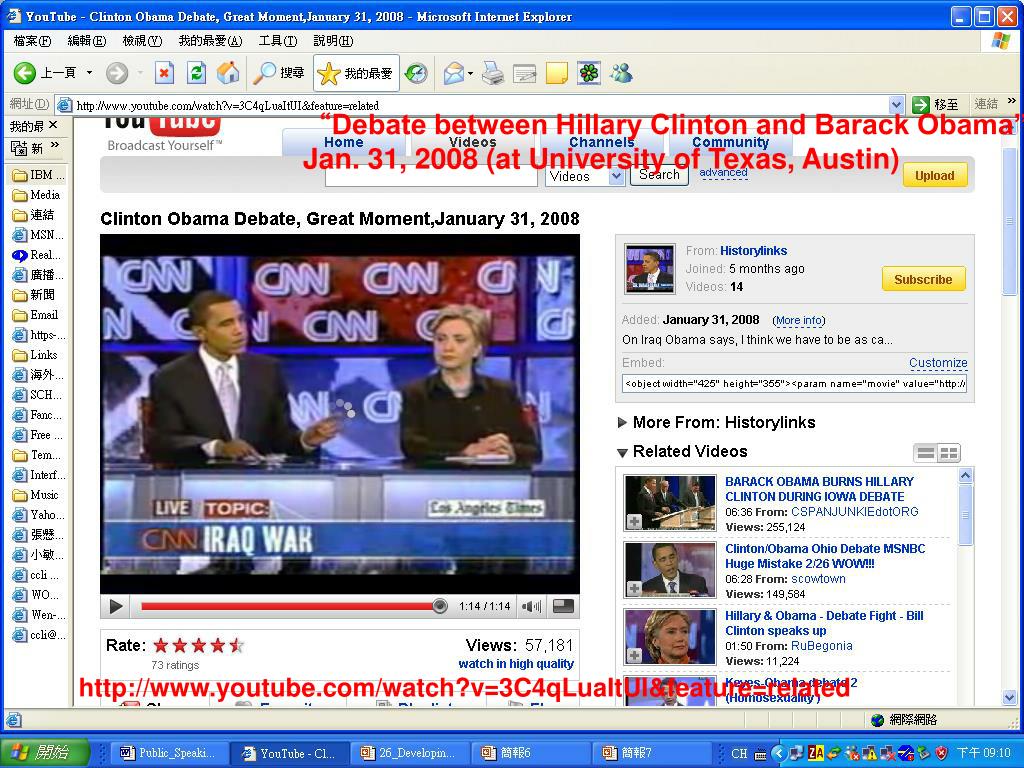Click the YouTube search text box
1024x768 pixels.
click(431, 176)
